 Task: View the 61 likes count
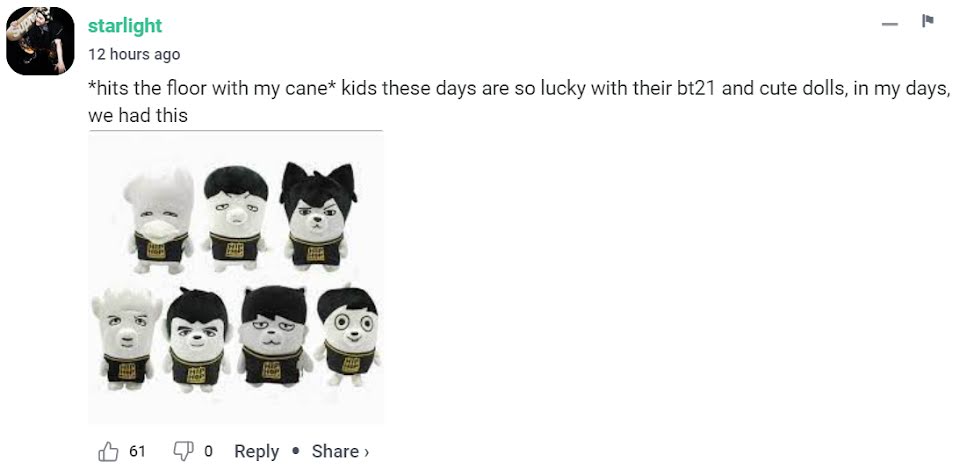tap(137, 452)
